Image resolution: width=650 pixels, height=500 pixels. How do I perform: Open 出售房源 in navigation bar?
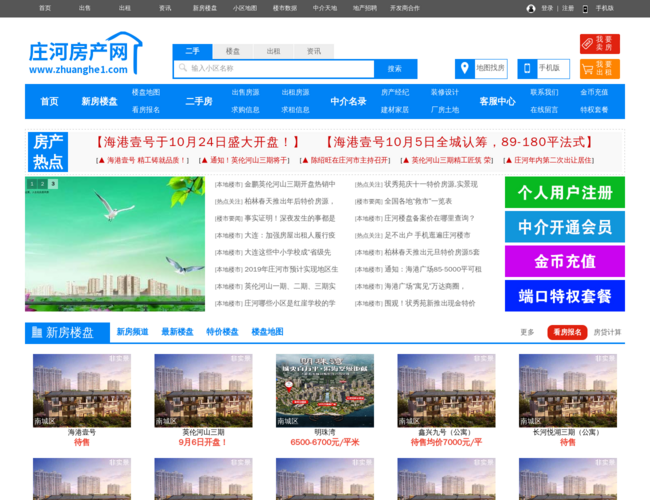[x=245, y=92]
